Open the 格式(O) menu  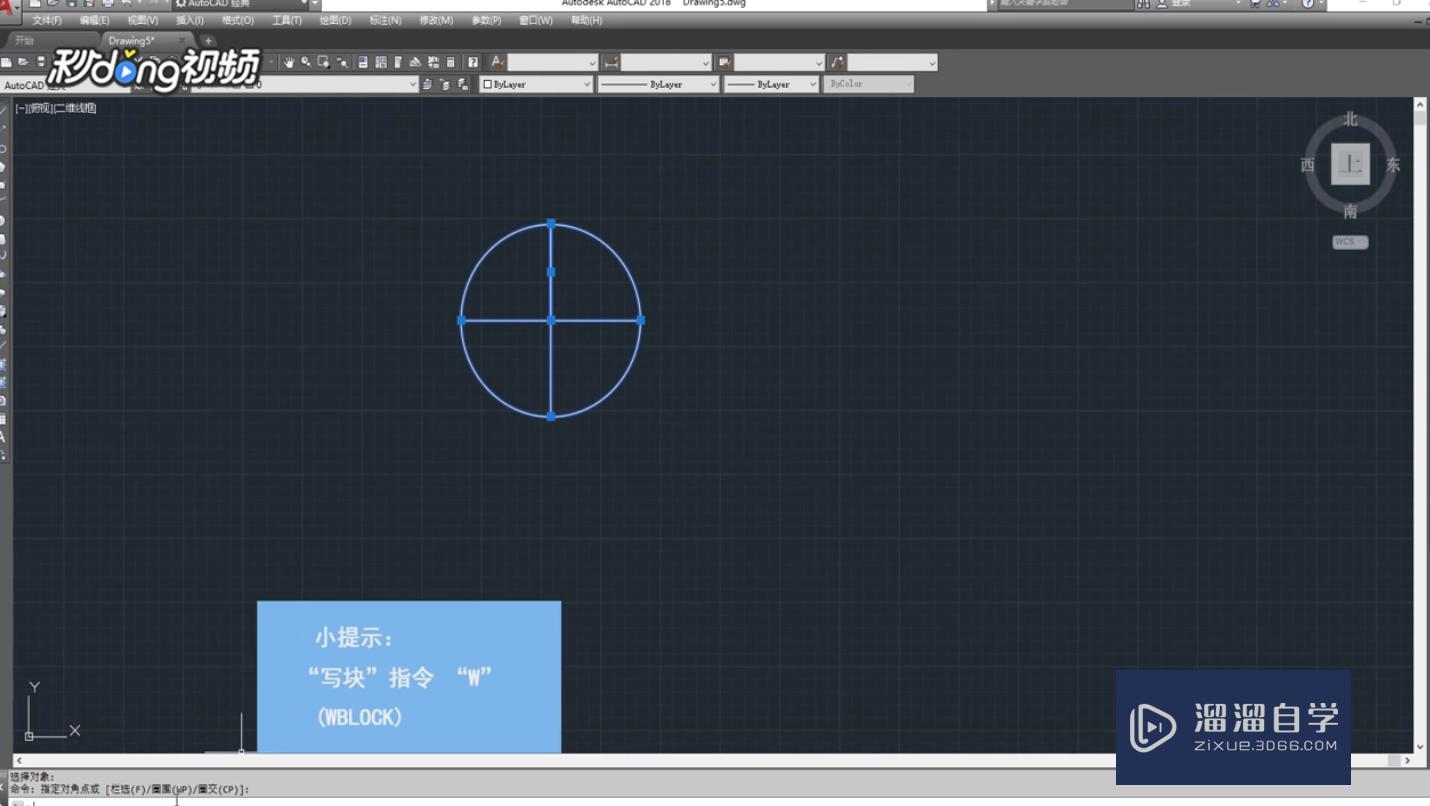click(238, 20)
